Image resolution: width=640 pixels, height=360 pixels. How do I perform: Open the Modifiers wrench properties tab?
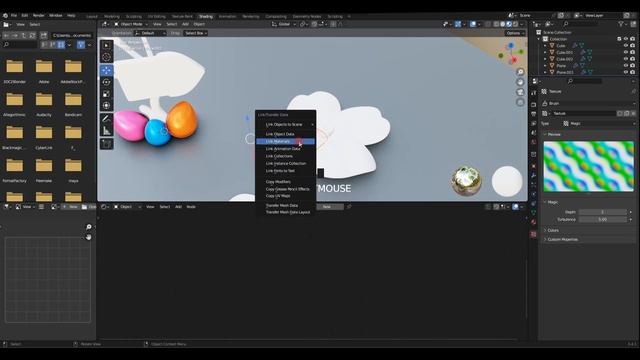click(x=533, y=175)
